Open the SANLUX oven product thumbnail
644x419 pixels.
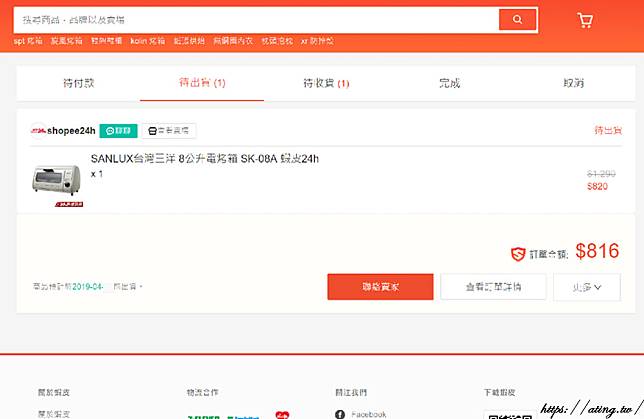pos(57,181)
